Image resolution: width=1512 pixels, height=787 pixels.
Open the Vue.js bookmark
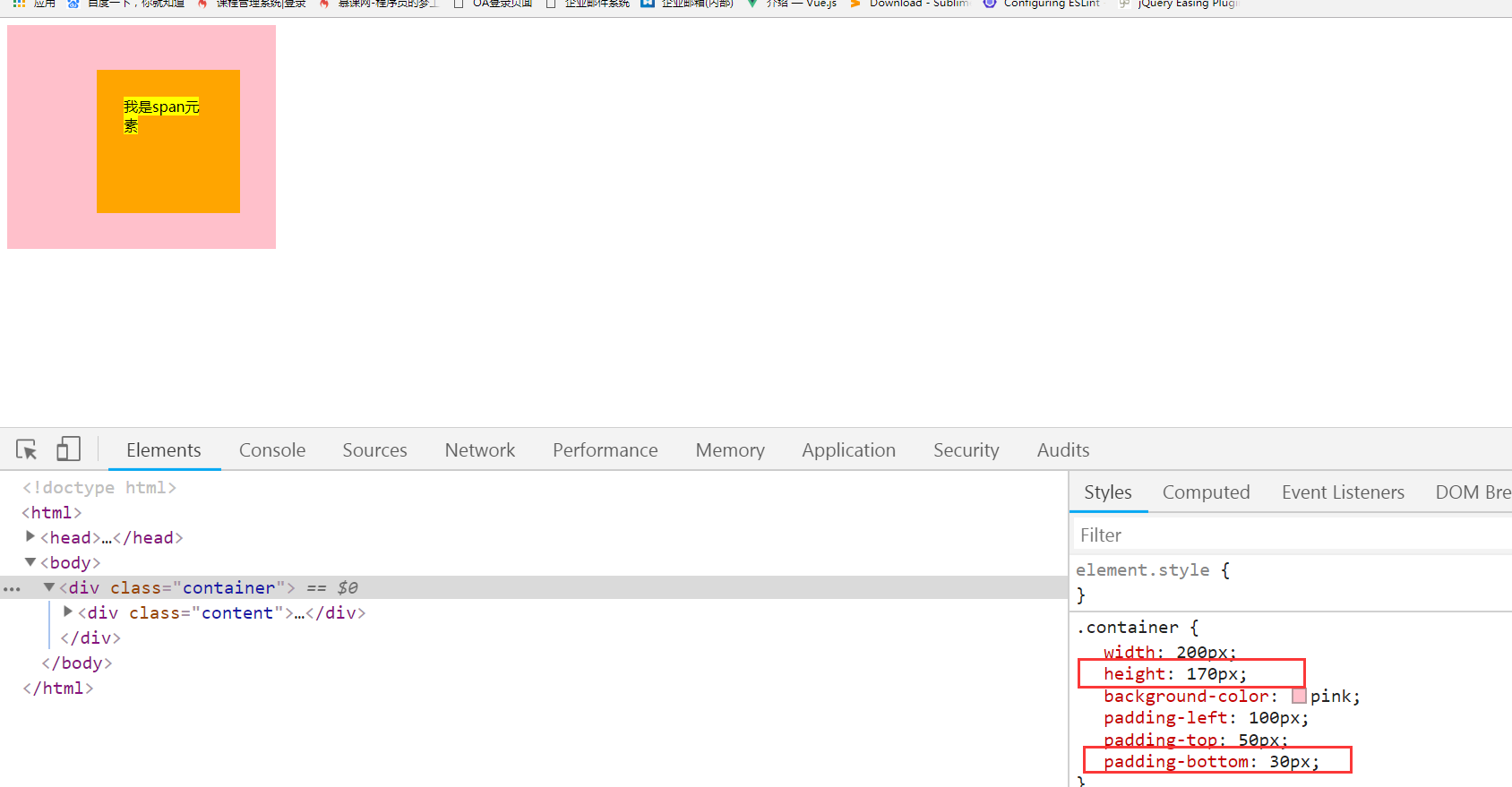coord(791,4)
